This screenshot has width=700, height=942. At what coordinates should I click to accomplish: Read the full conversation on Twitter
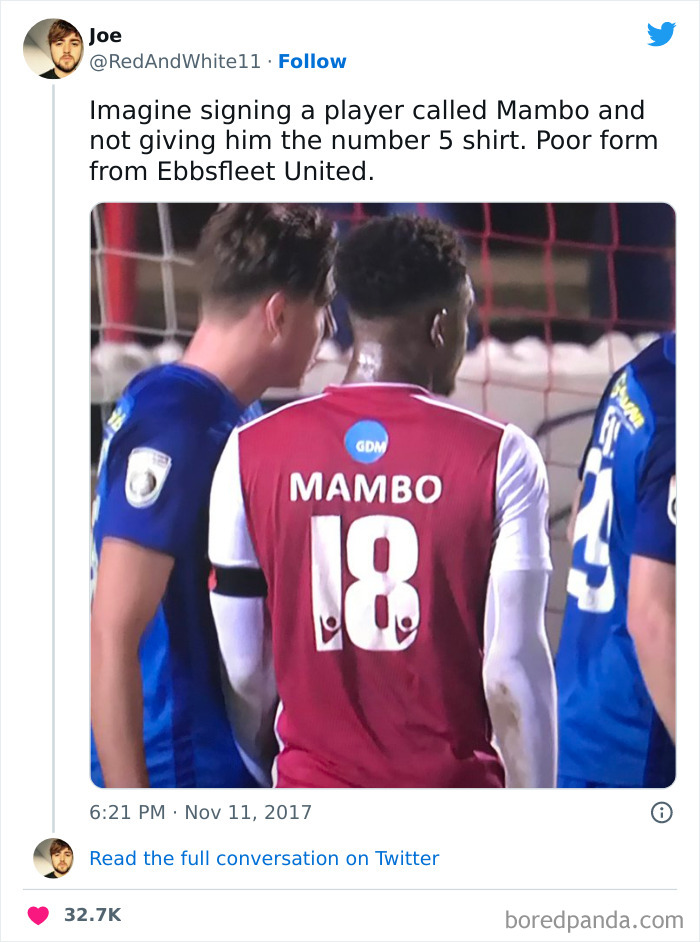click(x=264, y=858)
